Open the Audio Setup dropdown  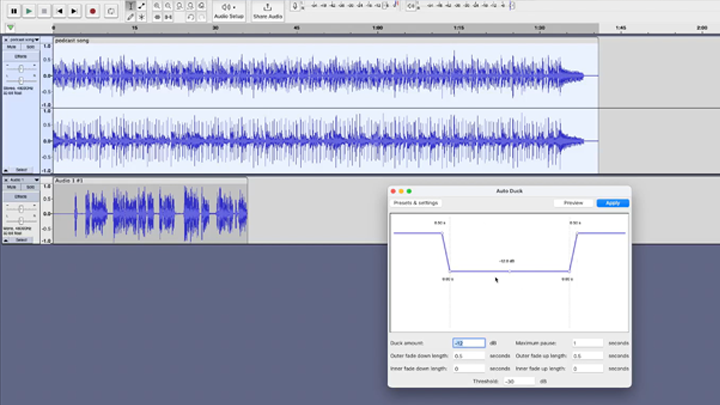[229, 10]
